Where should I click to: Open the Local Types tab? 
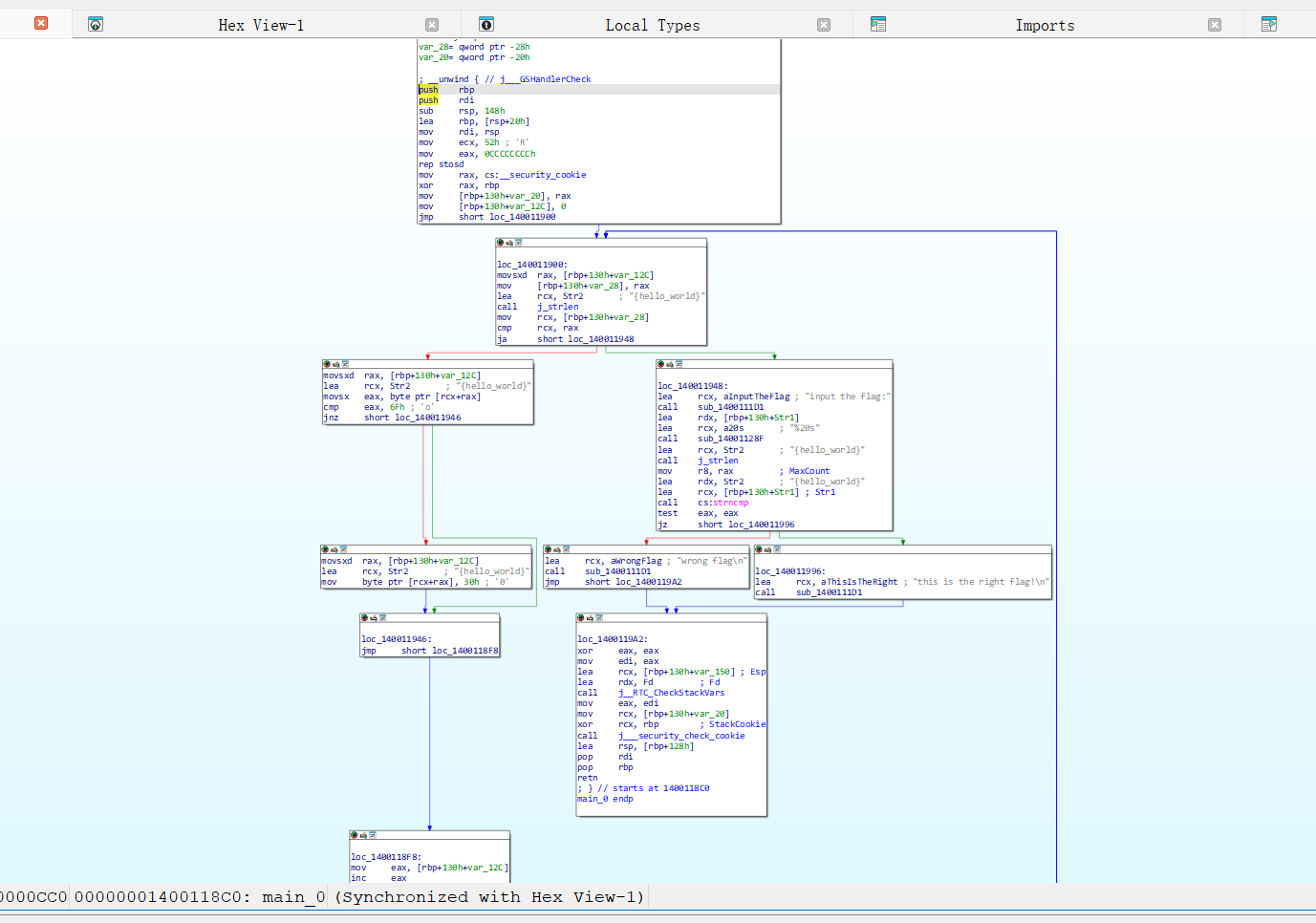click(652, 25)
